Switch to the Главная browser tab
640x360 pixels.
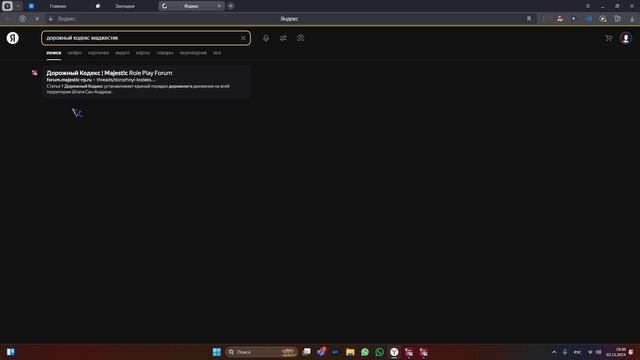coord(58,6)
